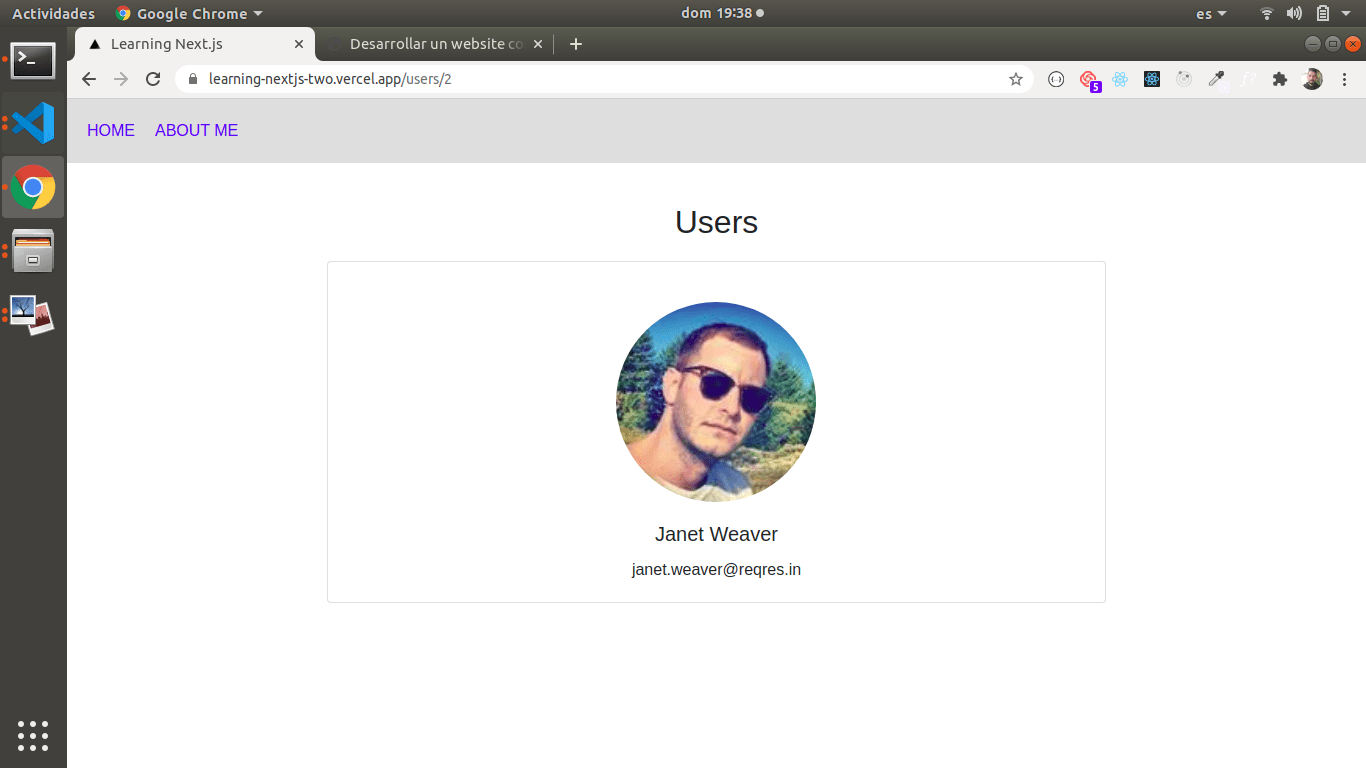Expand the Chrome three-dot menu

pos(1344,79)
